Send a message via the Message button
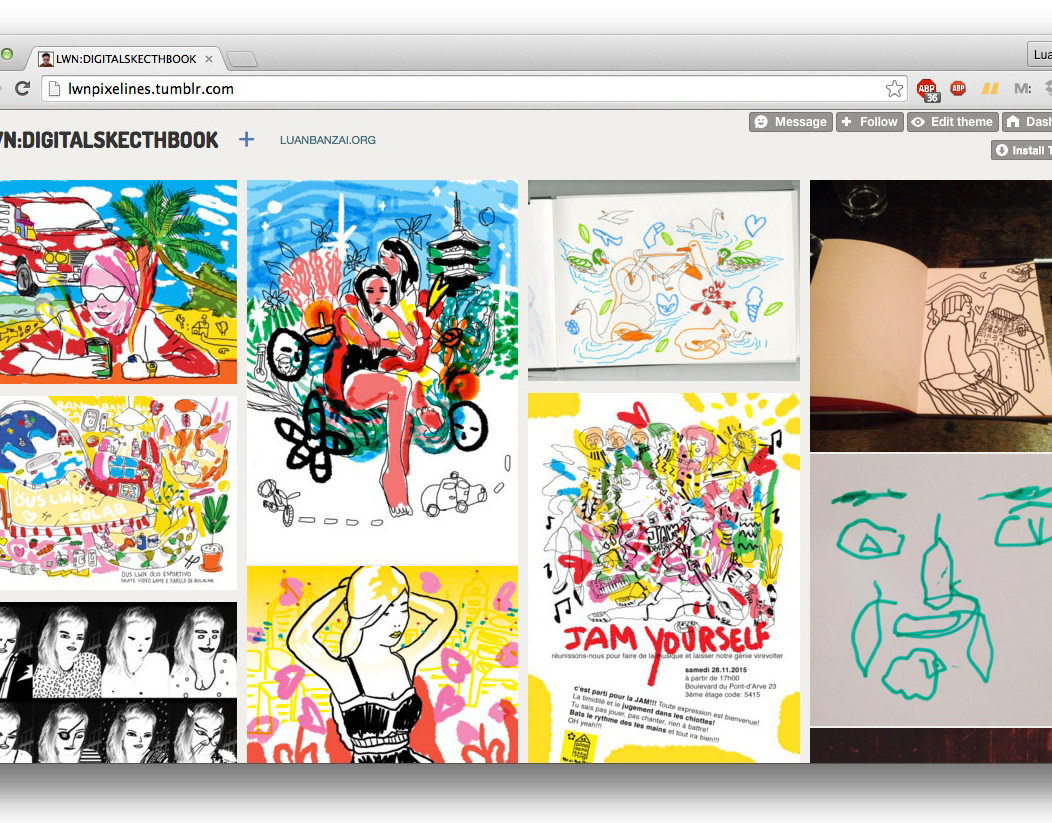 pyautogui.click(x=791, y=121)
